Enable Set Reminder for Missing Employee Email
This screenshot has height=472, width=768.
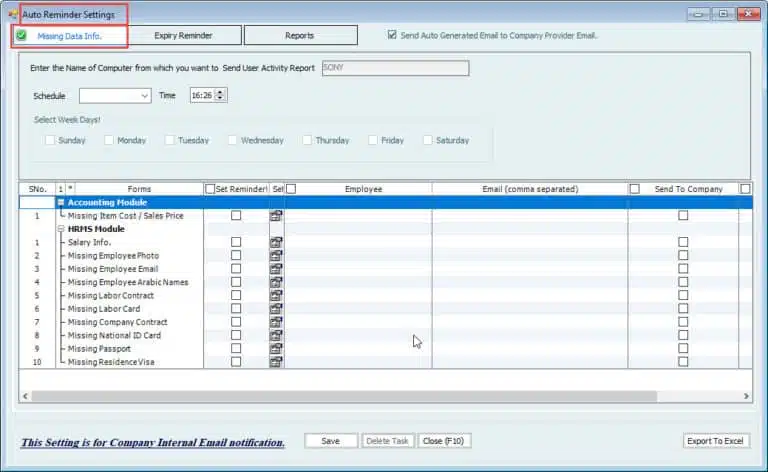(236, 269)
